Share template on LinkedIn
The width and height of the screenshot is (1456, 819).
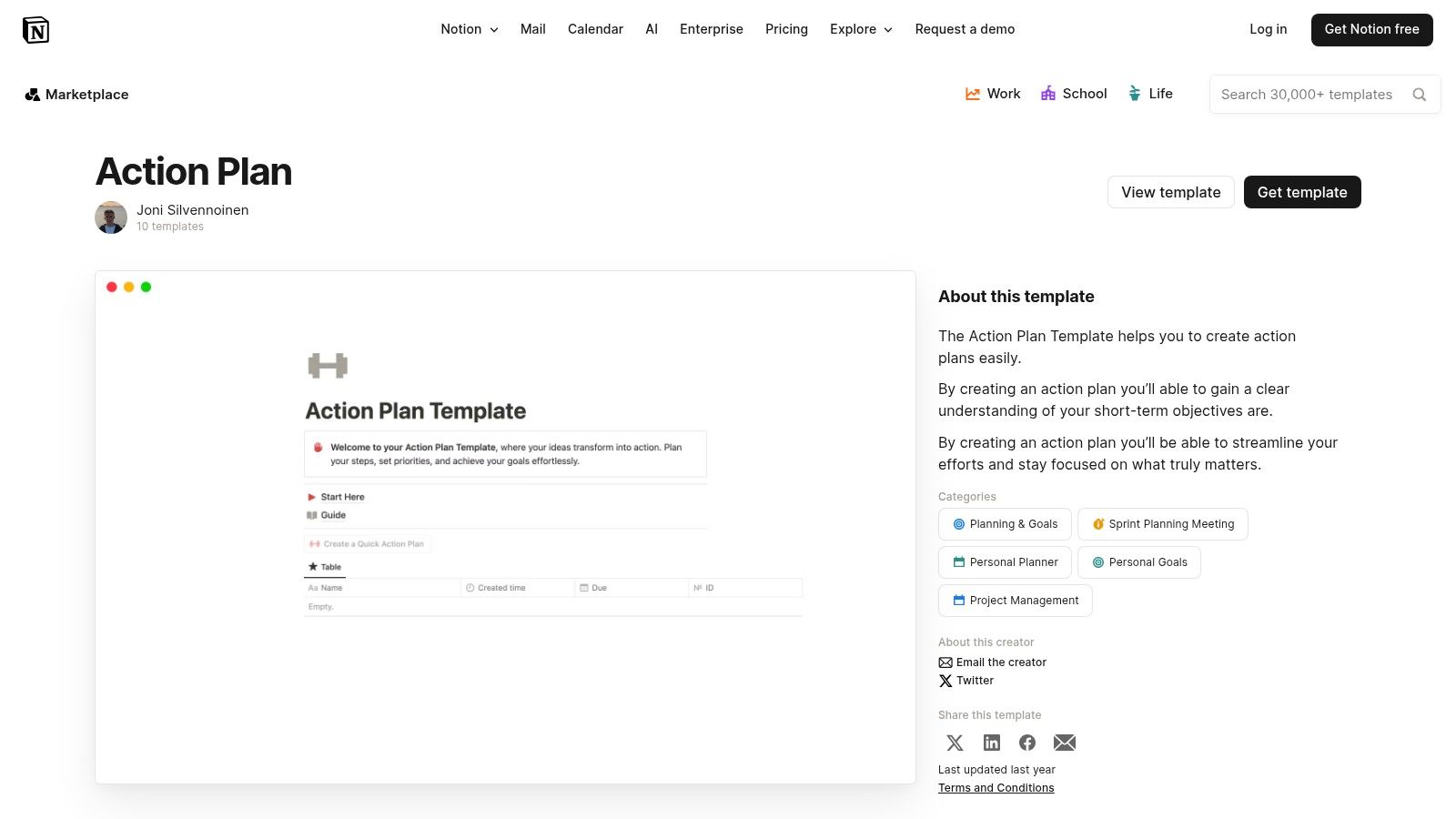click(991, 743)
